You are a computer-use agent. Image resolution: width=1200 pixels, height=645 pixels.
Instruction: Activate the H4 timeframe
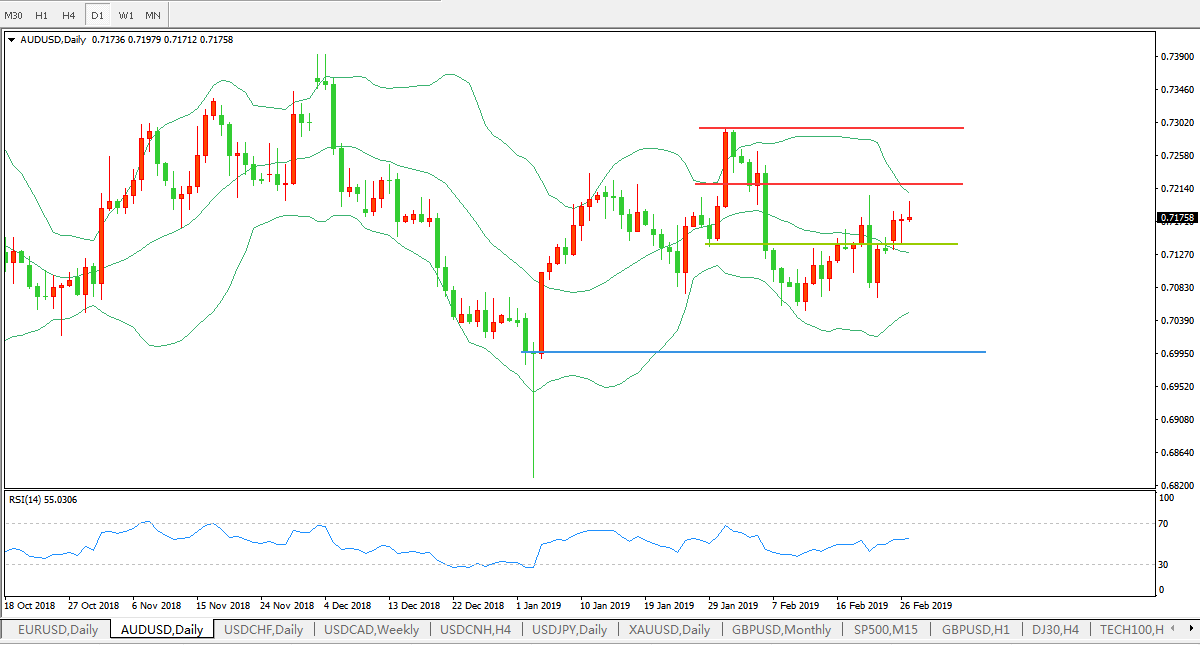tap(68, 15)
